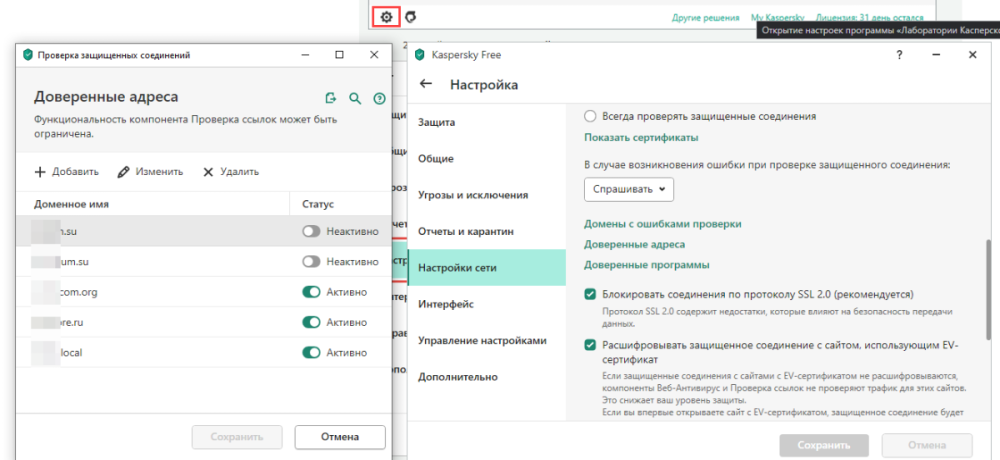1000x460 pixels.
Task: Open the Спрашивать dropdown
Action: [629, 189]
